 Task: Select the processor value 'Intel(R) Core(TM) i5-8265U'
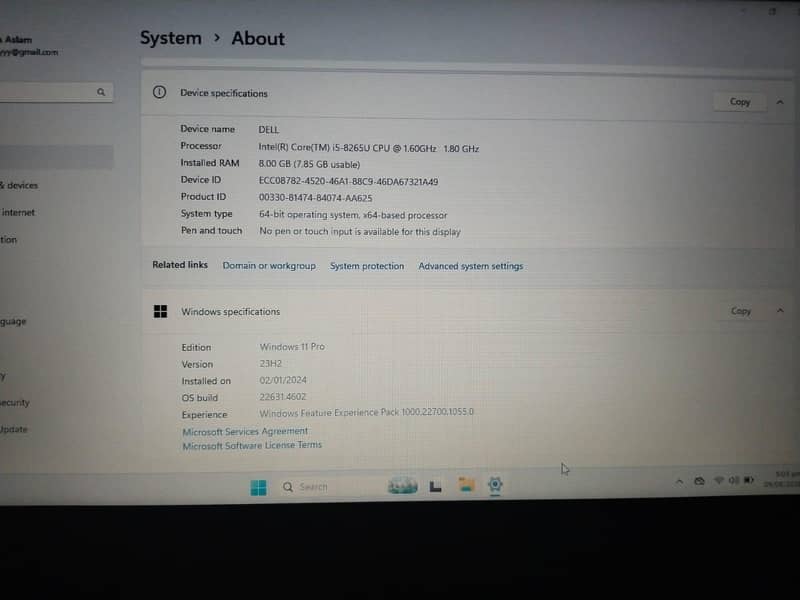[368, 148]
